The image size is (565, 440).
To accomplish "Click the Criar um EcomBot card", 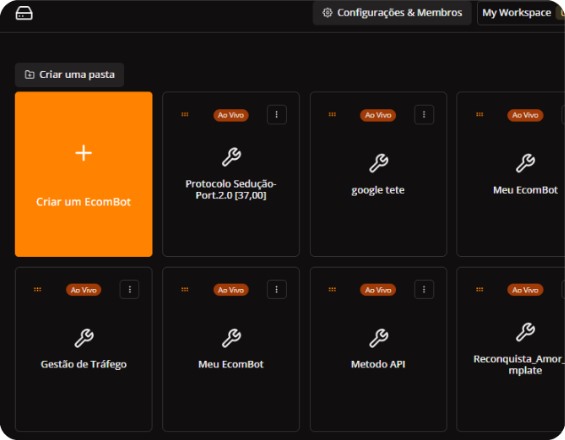I will 84,174.
